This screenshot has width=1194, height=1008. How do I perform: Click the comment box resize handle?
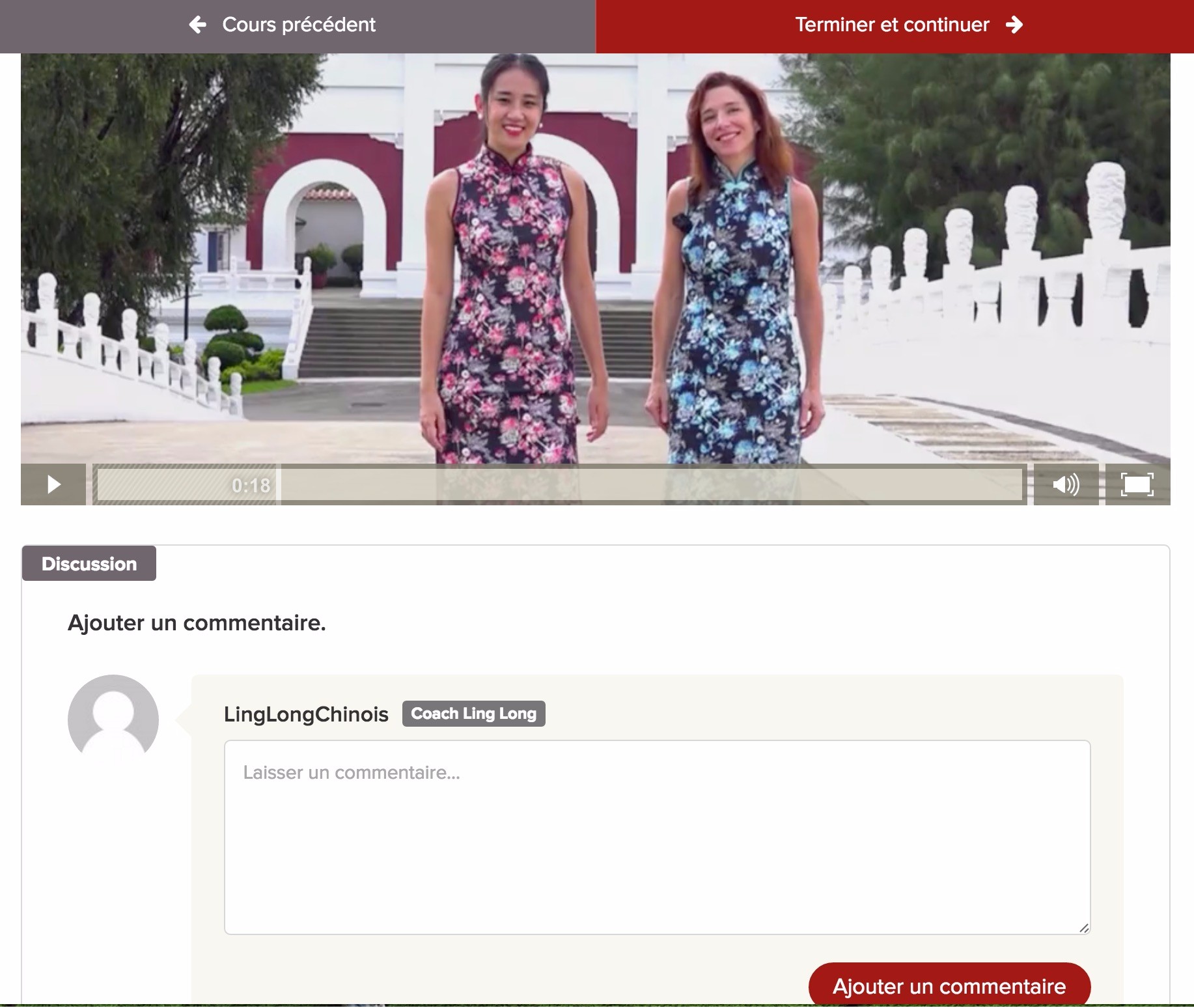click(x=1083, y=927)
